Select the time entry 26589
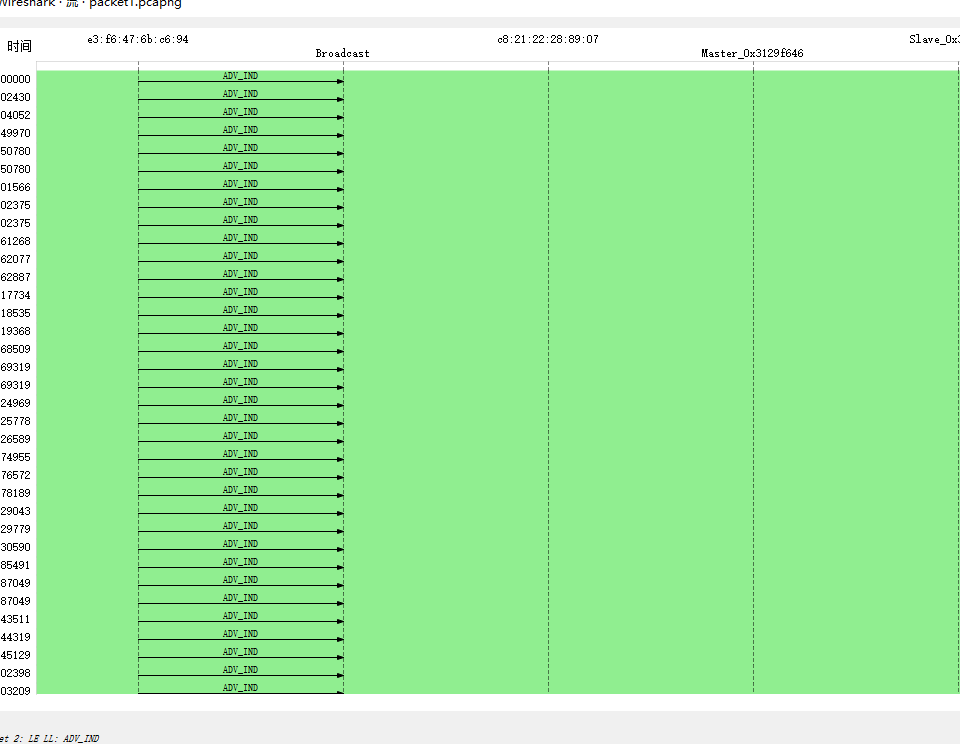The height and width of the screenshot is (744, 960). [x=15, y=439]
